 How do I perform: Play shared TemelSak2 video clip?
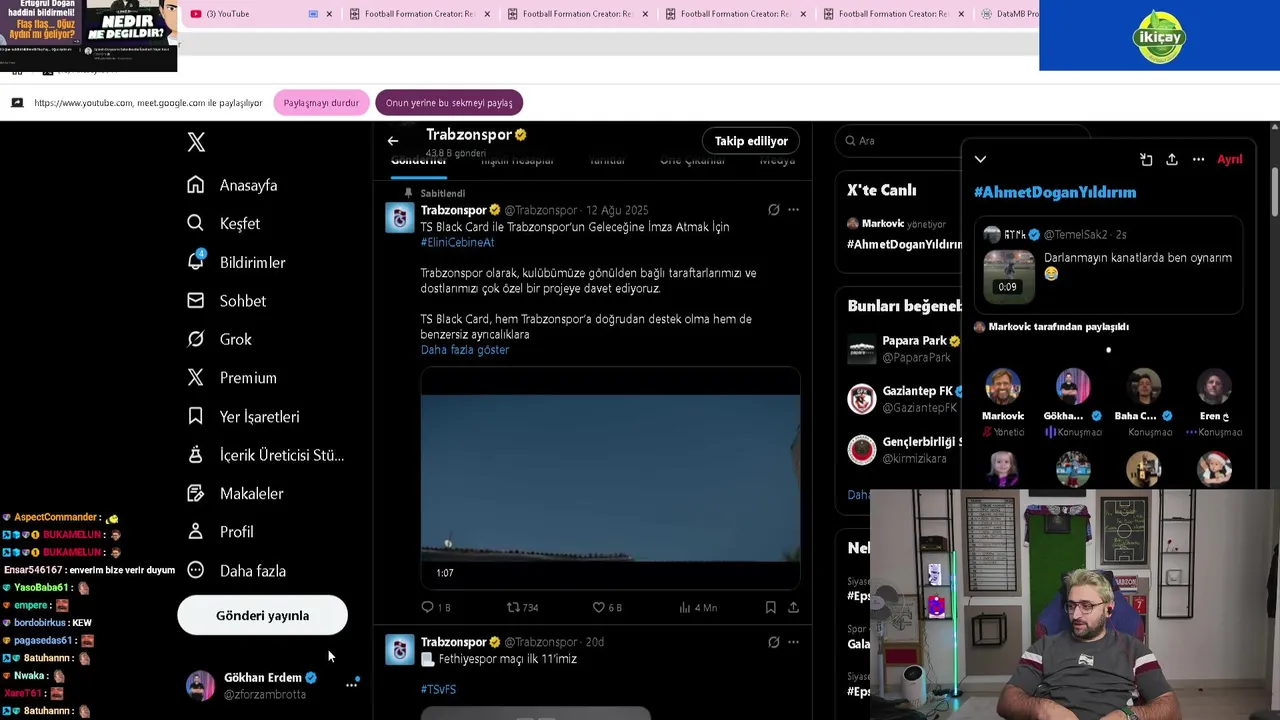1008,275
